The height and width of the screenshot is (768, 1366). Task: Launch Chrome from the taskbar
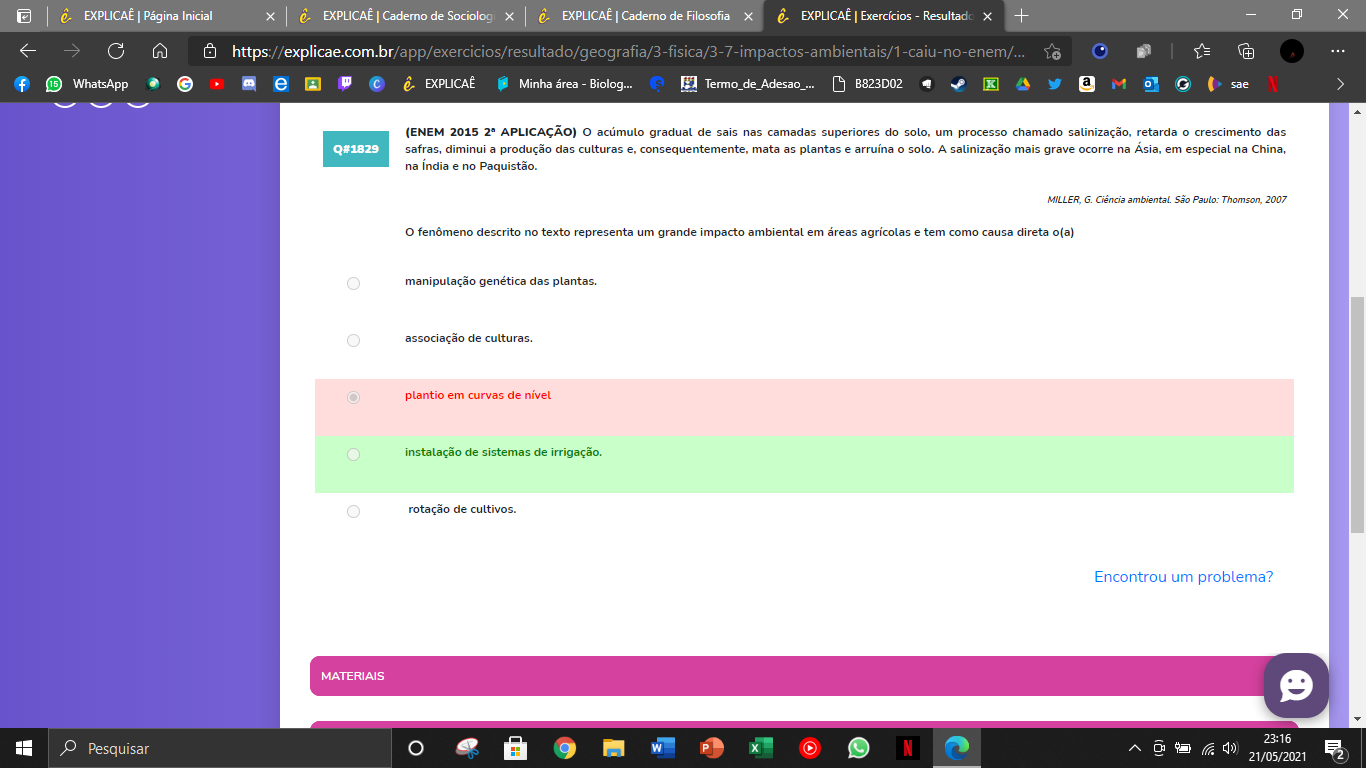tap(565, 748)
